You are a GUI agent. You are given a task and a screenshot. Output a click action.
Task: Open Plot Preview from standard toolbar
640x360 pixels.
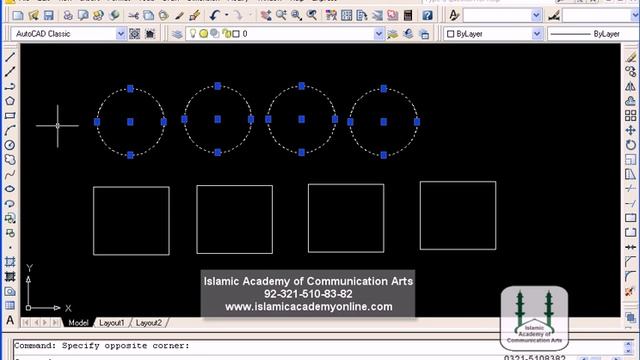[x=83, y=16]
